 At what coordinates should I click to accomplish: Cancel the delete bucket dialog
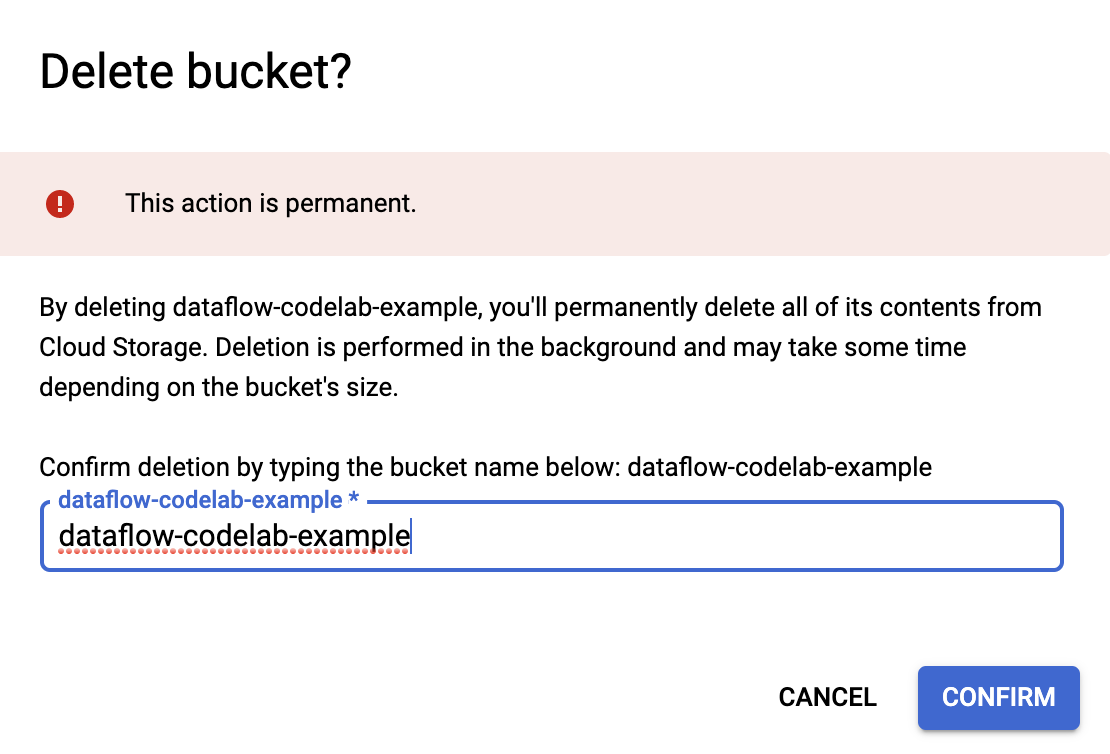point(827,697)
